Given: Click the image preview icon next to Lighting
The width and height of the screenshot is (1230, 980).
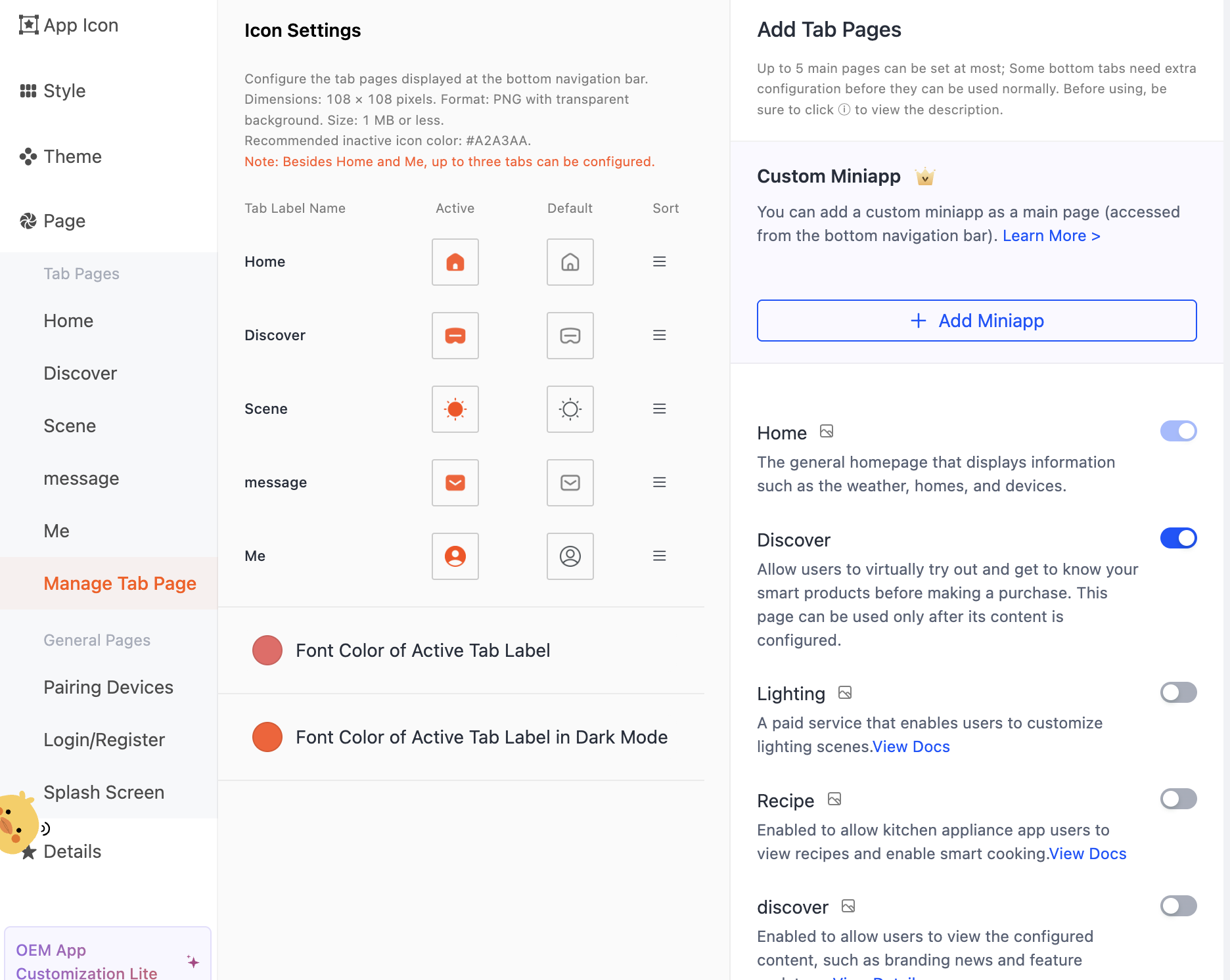Looking at the screenshot, I should (x=845, y=692).
